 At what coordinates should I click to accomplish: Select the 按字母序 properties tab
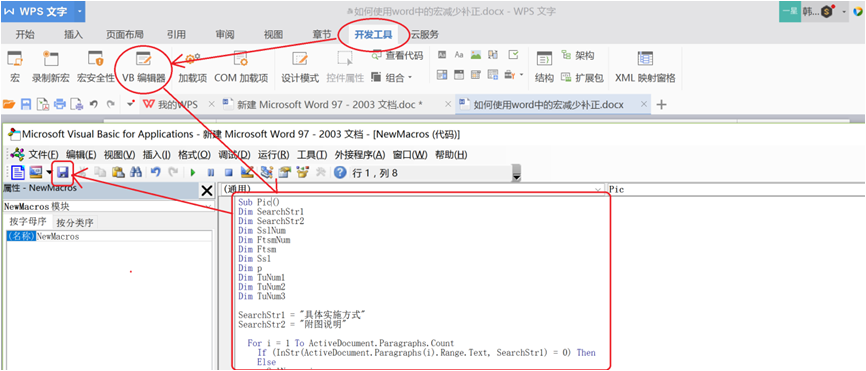pos(27,222)
